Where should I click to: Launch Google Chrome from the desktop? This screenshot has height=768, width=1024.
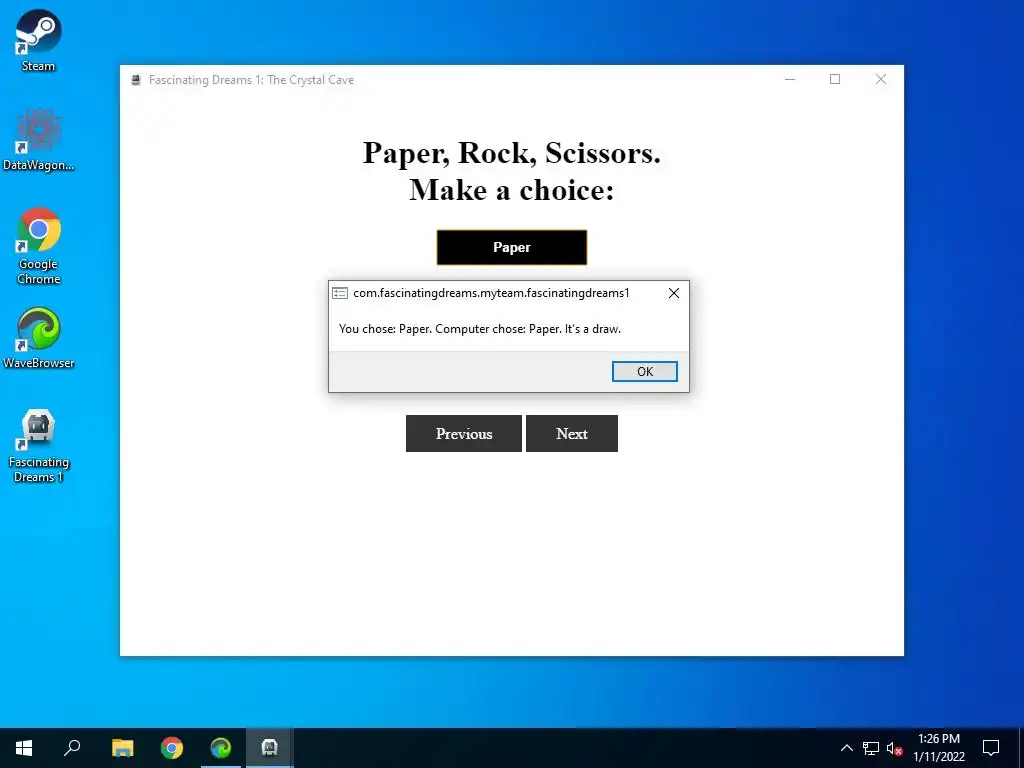point(39,246)
